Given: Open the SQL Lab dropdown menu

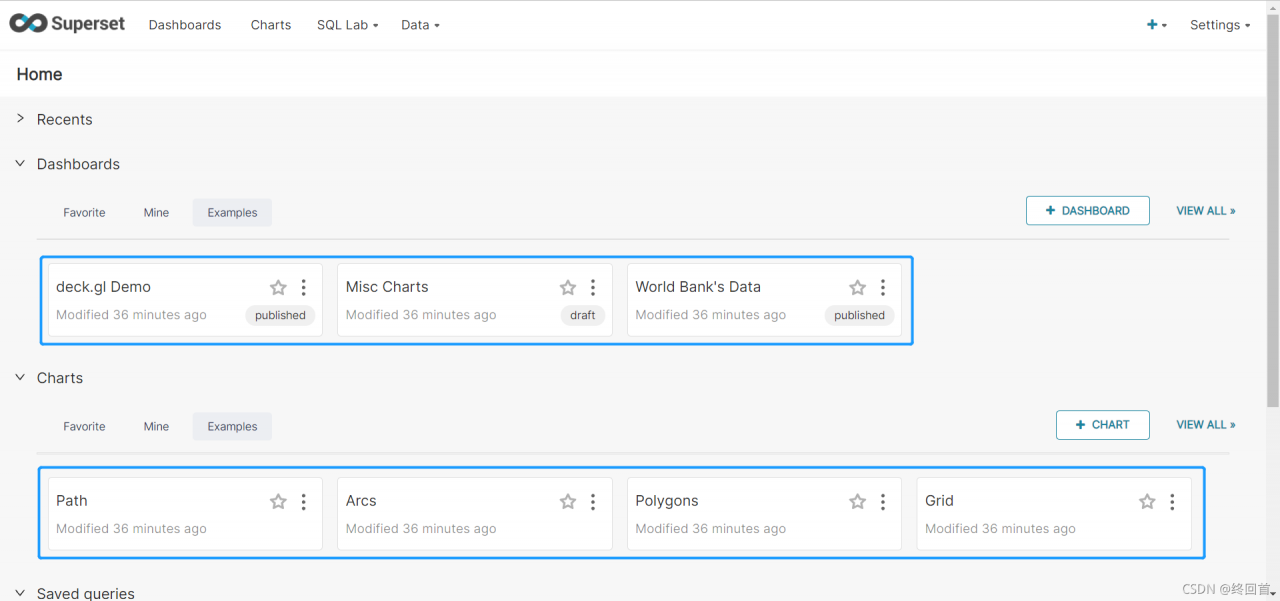Looking at the screenshot, I should tap(347, 25).
